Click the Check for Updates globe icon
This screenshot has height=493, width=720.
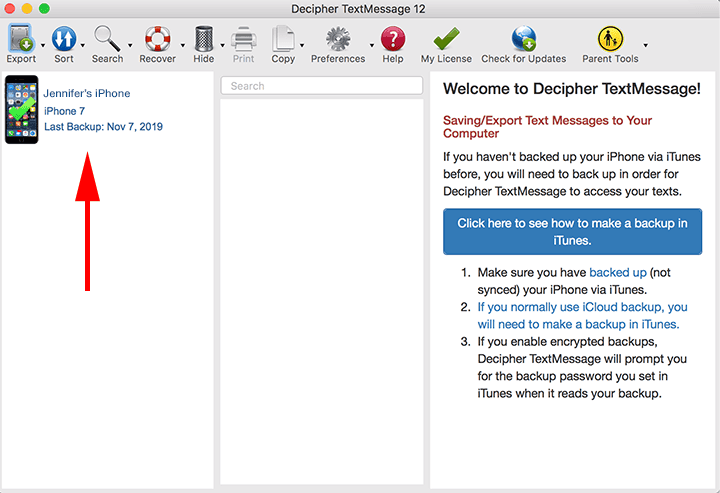point(523,39)
